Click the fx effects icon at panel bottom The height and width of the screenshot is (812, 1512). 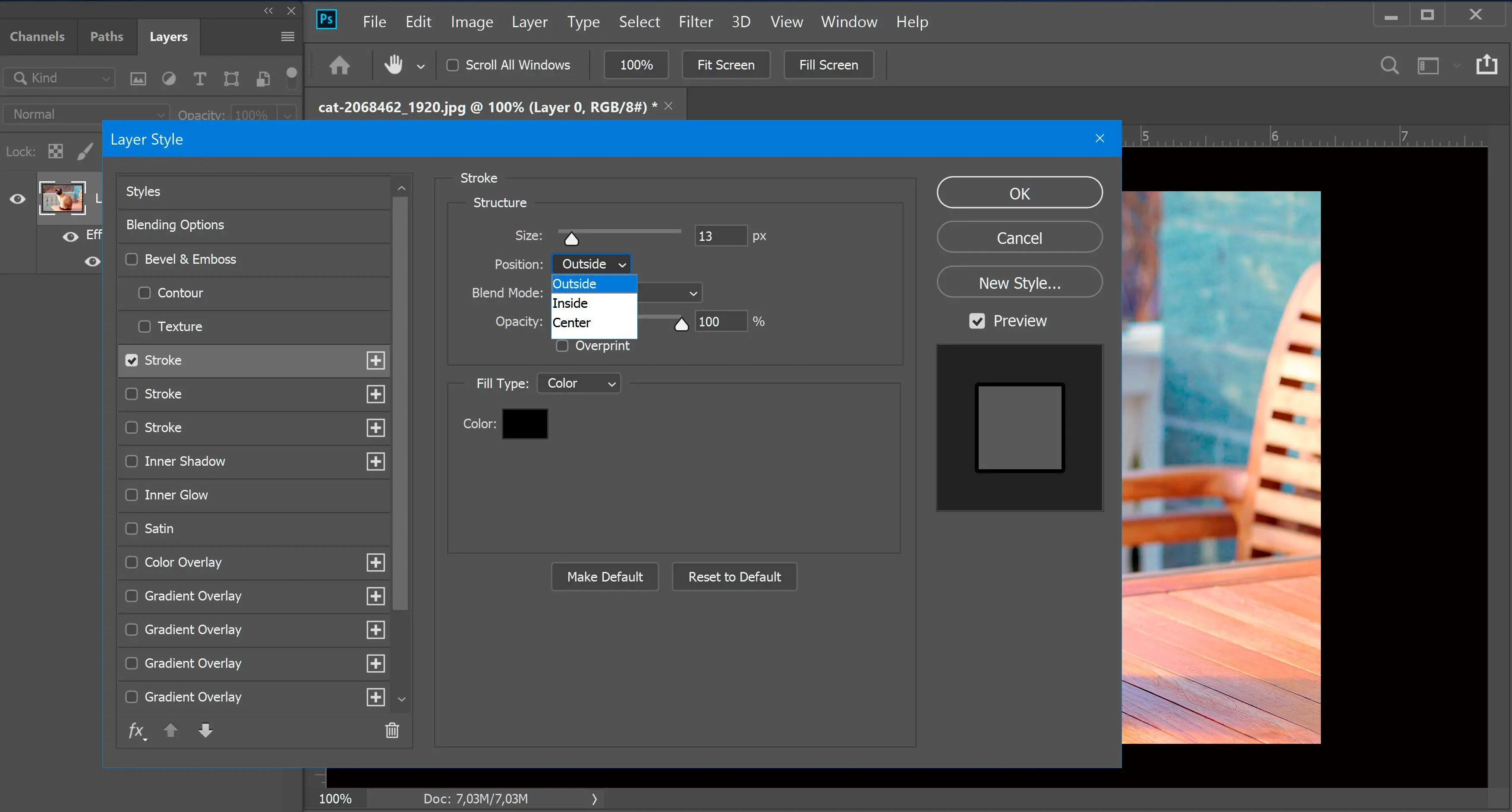click(136, 730)
